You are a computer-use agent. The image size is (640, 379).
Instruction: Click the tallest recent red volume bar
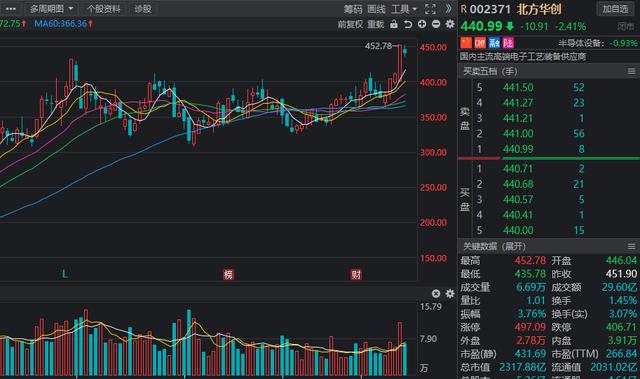tap(400, 348)
